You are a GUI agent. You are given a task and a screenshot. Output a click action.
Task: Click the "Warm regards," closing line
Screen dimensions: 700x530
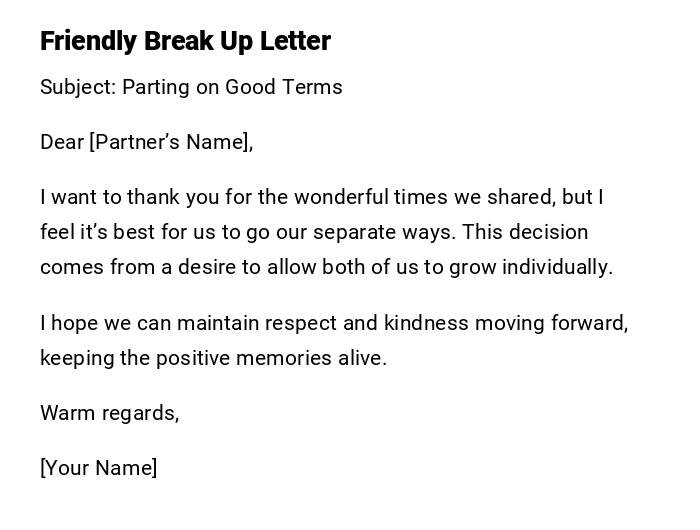coord(109,413)
